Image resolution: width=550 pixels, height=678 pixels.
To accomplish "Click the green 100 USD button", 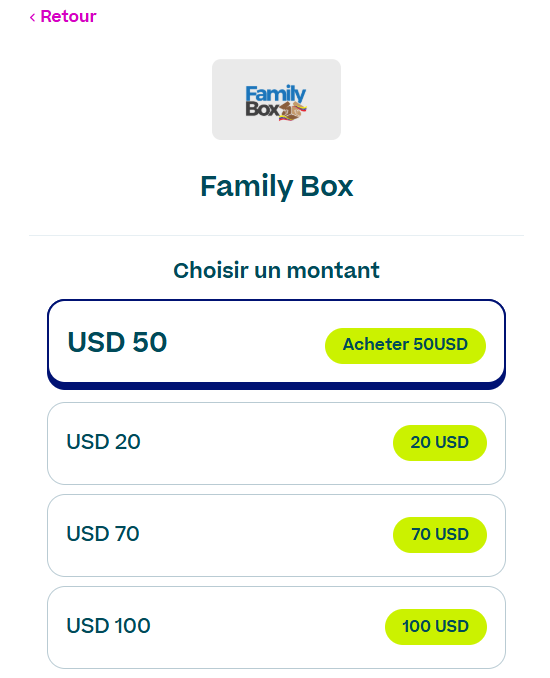I will coord(436,627).
